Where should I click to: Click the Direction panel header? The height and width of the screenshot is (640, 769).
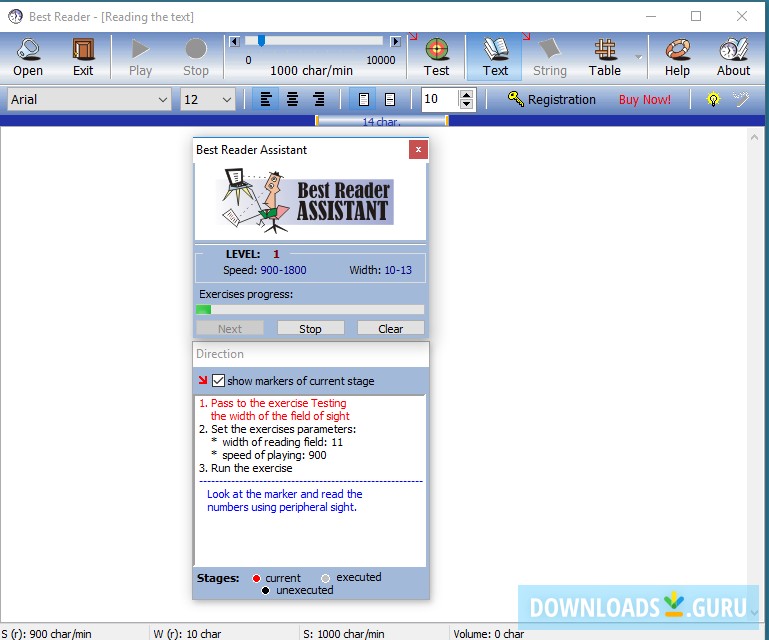coord(311,354)
